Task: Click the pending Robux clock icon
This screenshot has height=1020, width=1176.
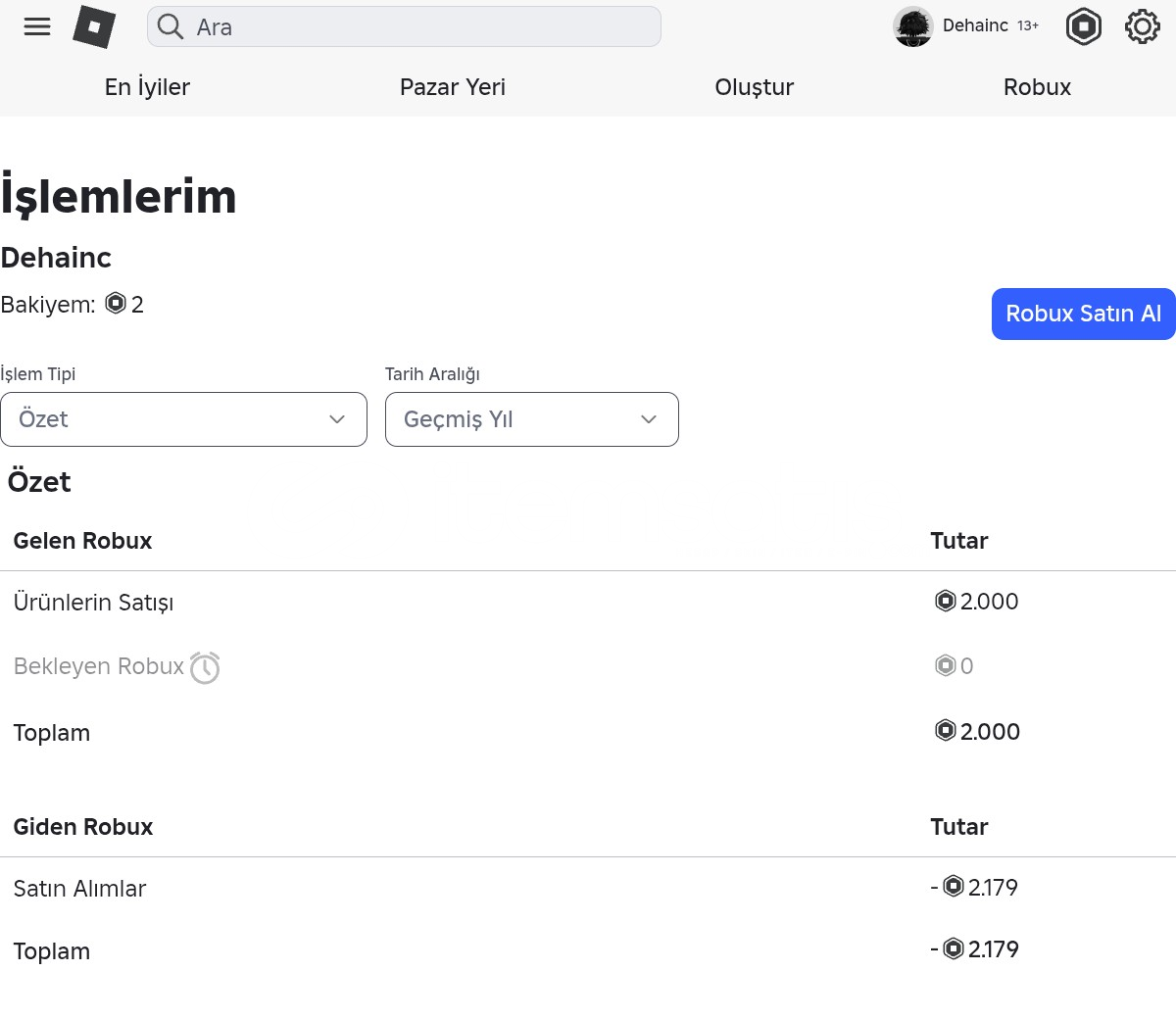Action: tap(205, 667)
